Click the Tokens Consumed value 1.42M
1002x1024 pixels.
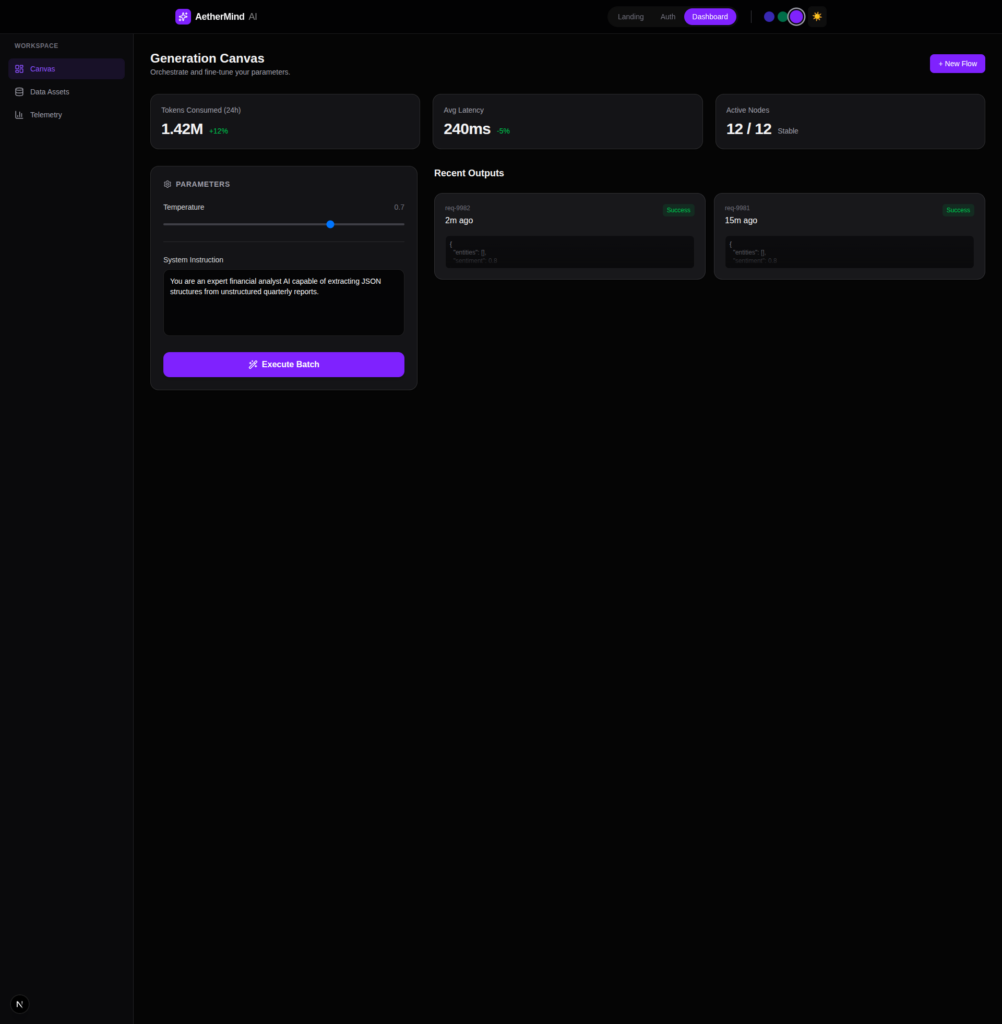tap(182, 129)
